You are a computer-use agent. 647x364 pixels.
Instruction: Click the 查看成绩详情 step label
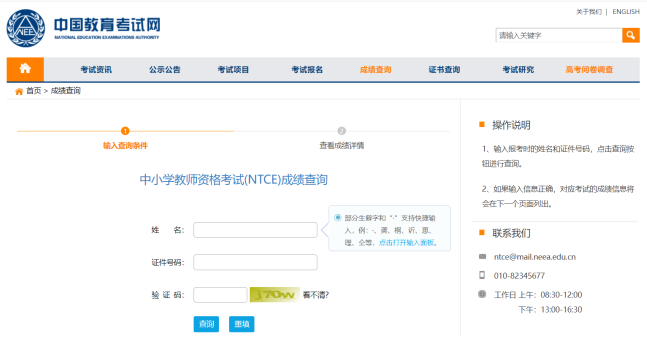point(342,145)
